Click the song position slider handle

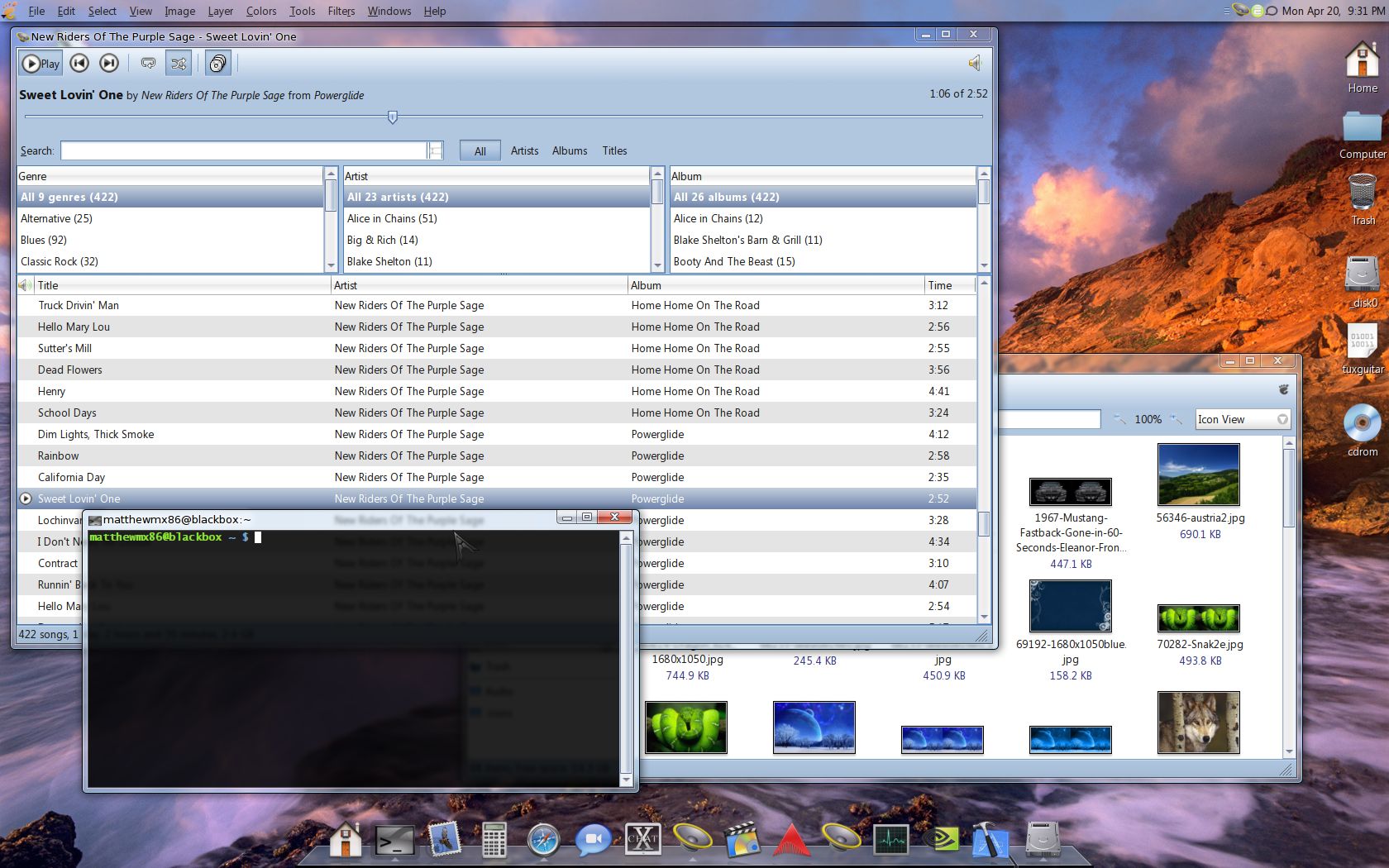[x=393, y=117]
